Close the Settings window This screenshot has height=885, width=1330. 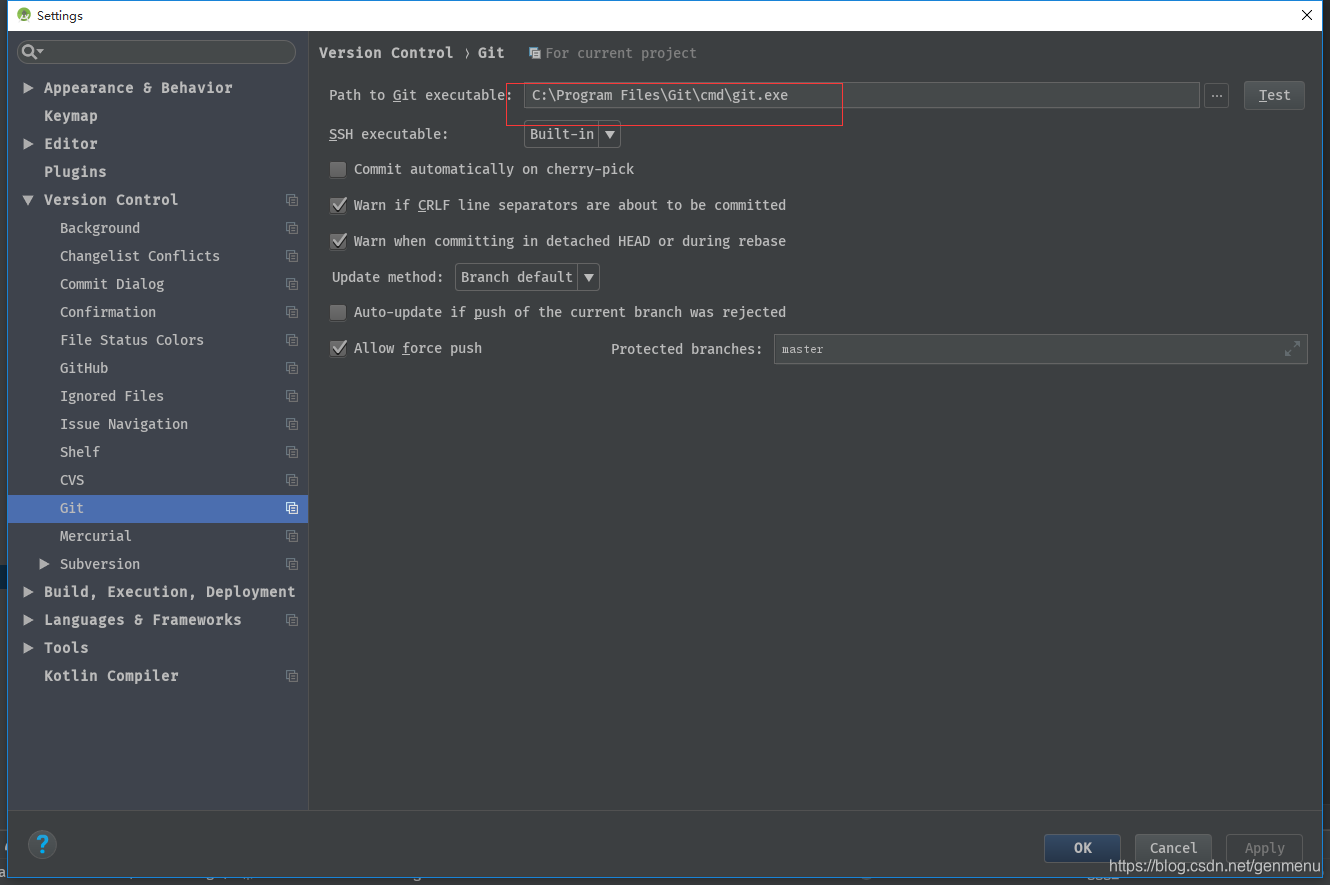(1306, 15)
